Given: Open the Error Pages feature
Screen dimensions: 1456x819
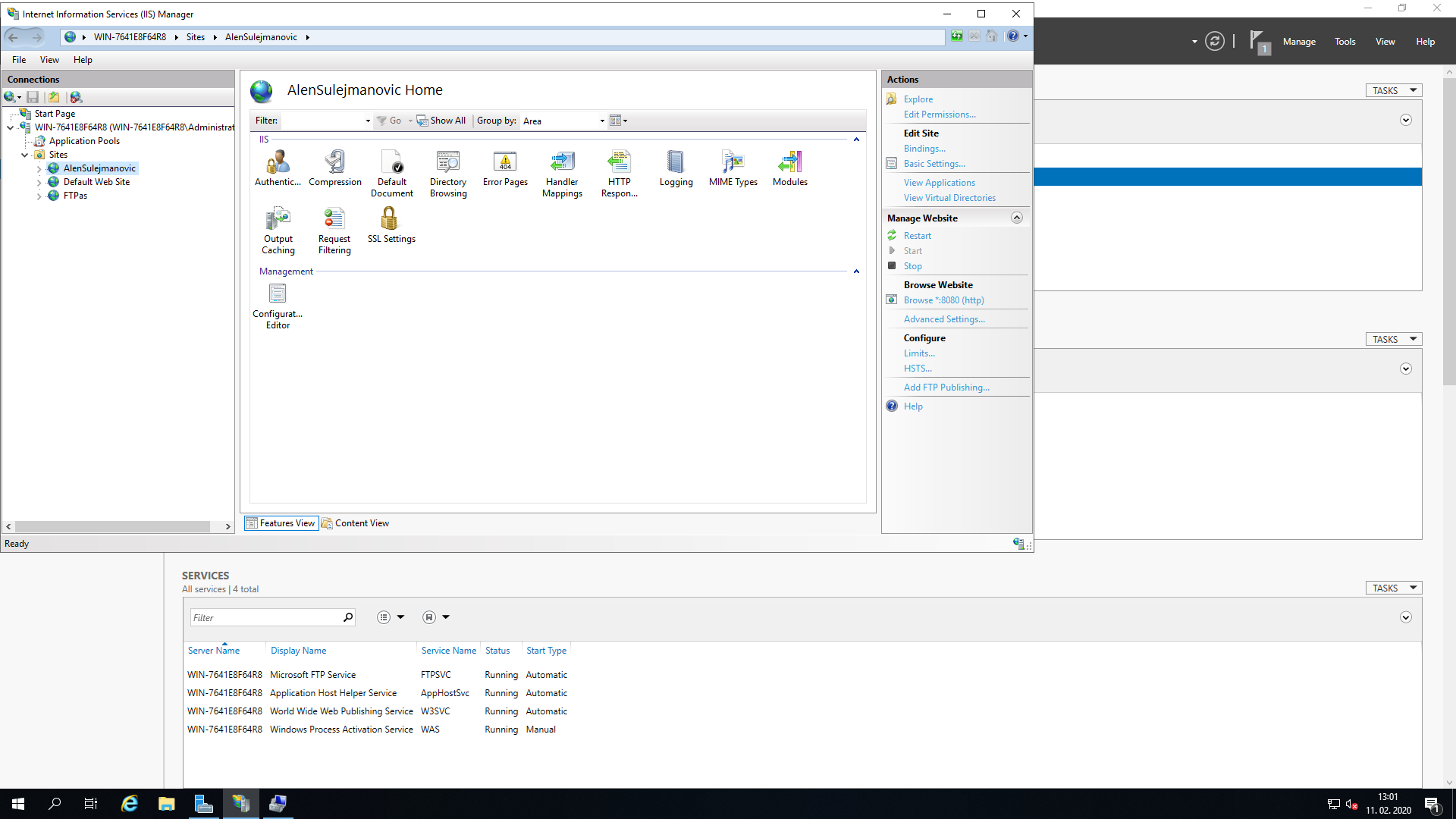Looking at the screenshot, I should (x=505, y=168).
